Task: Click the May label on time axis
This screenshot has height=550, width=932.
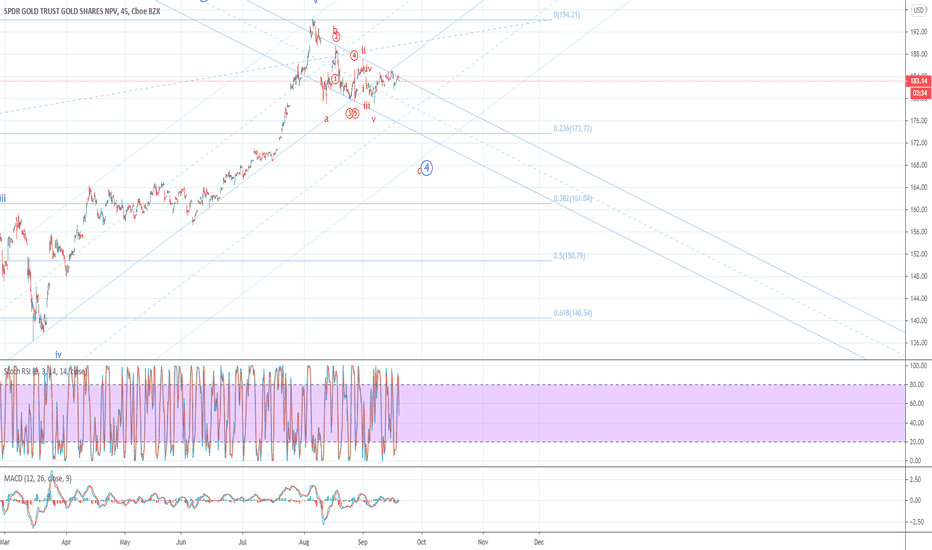Action: [x=125, y=542]
